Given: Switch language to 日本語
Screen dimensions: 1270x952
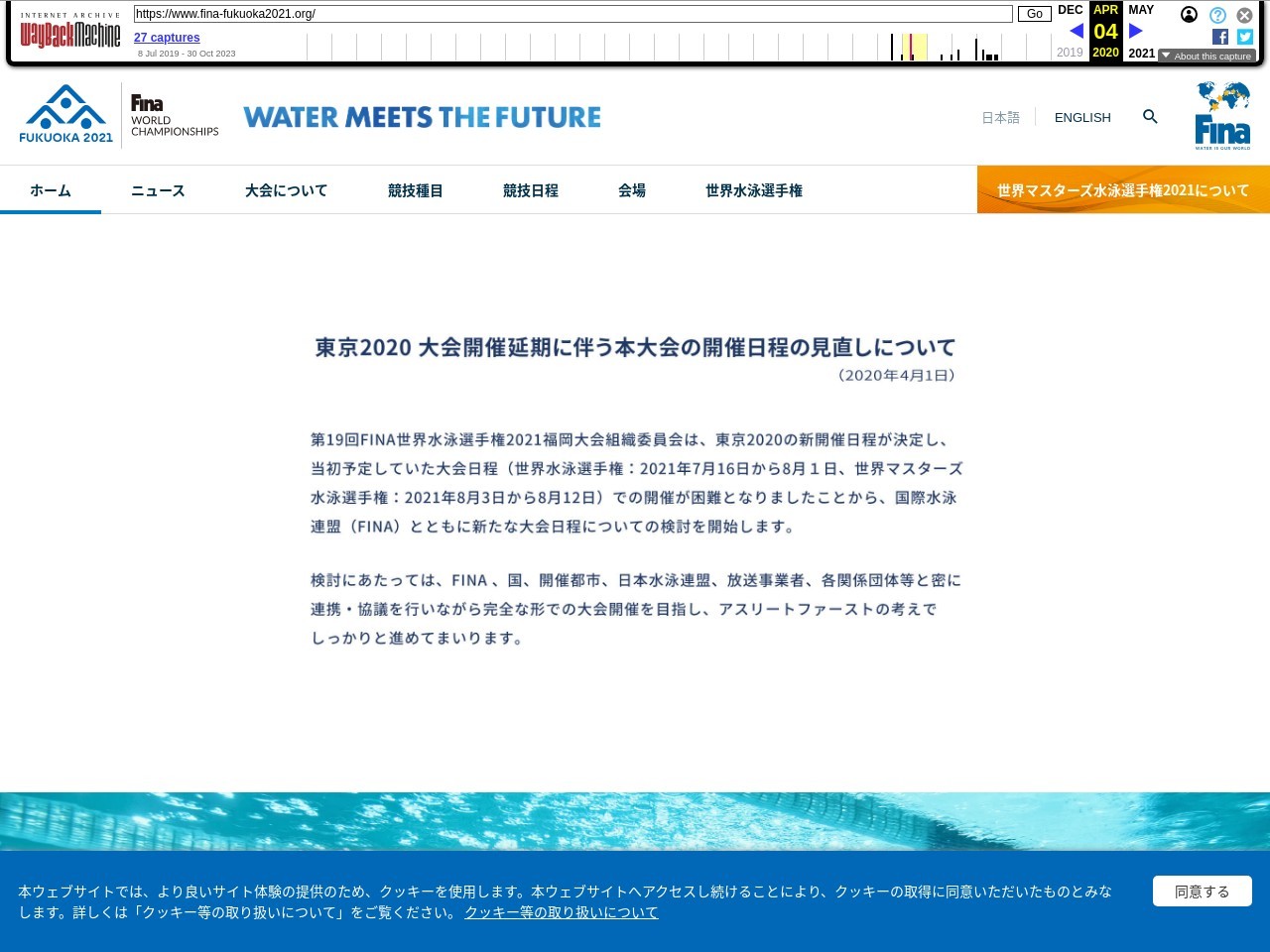Looking at the screenshot, I should pos(1000,117).
